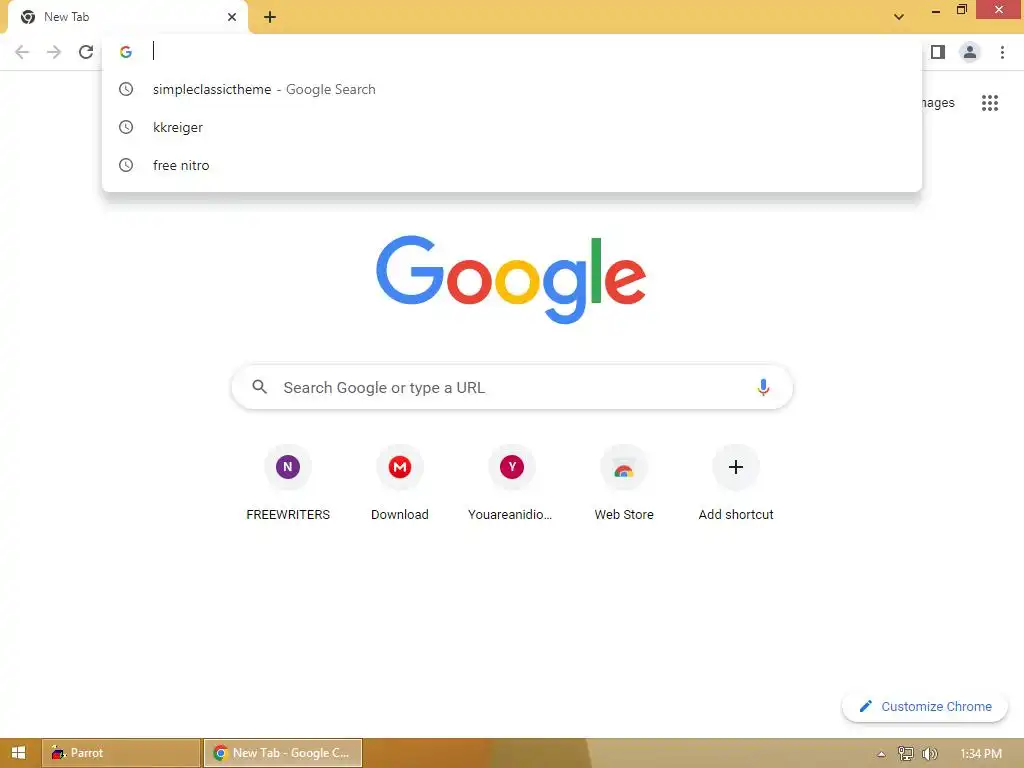Choose the free nitro suggestion

512,165
